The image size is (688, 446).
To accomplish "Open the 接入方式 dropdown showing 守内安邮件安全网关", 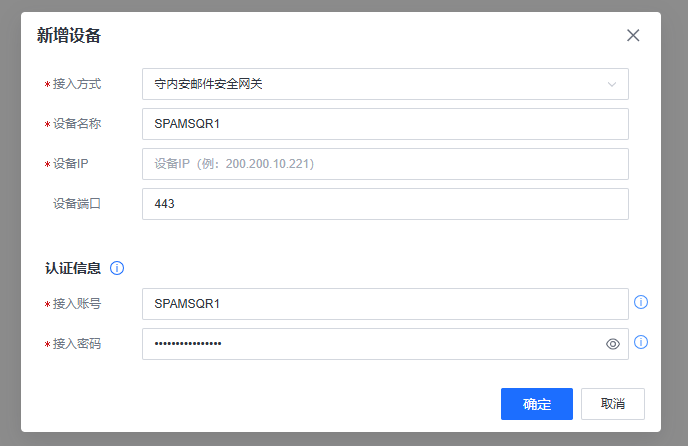I will click(370, 84).
